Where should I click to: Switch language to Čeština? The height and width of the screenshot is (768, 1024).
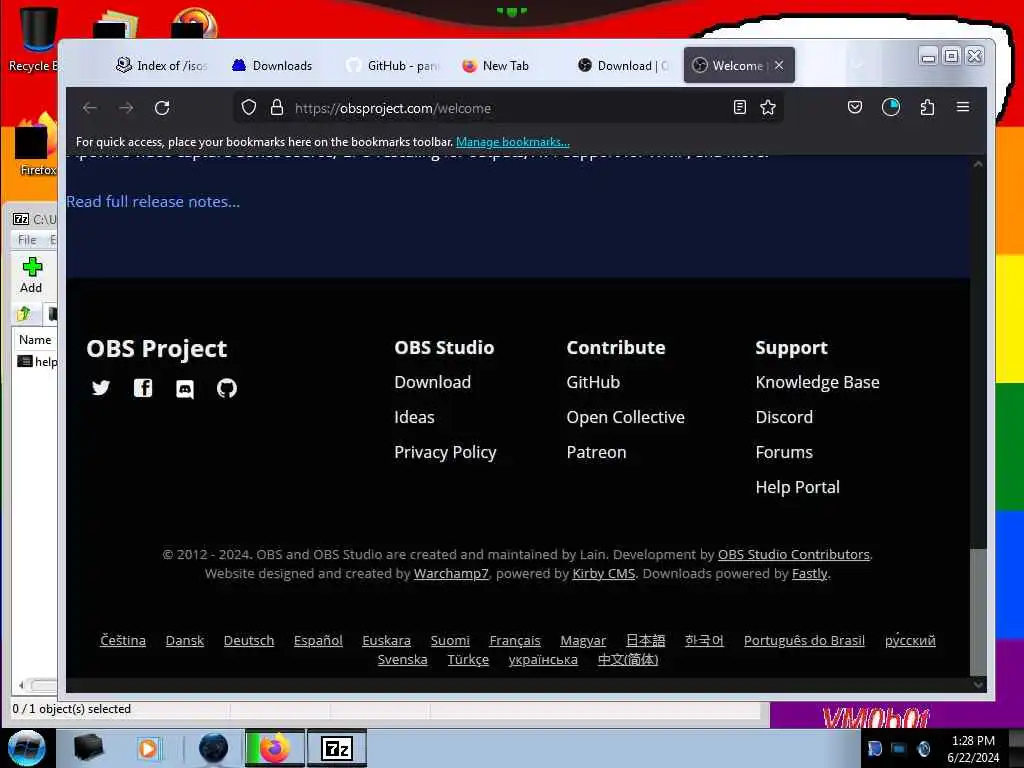click(x=123, y=641)
